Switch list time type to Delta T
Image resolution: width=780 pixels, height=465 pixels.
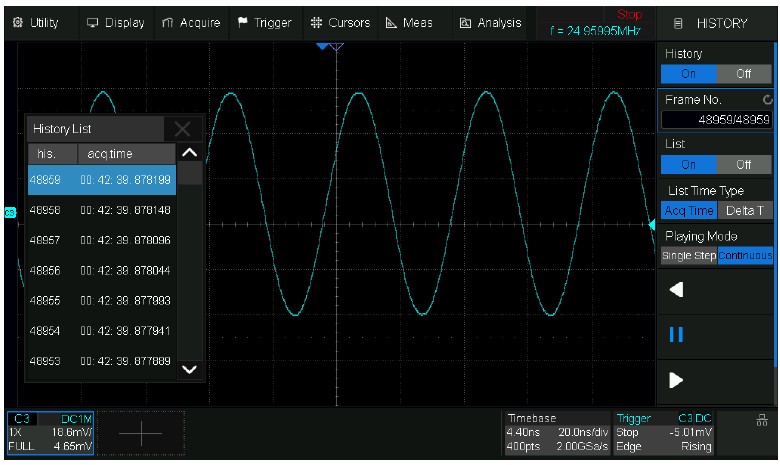coord(744,210)
